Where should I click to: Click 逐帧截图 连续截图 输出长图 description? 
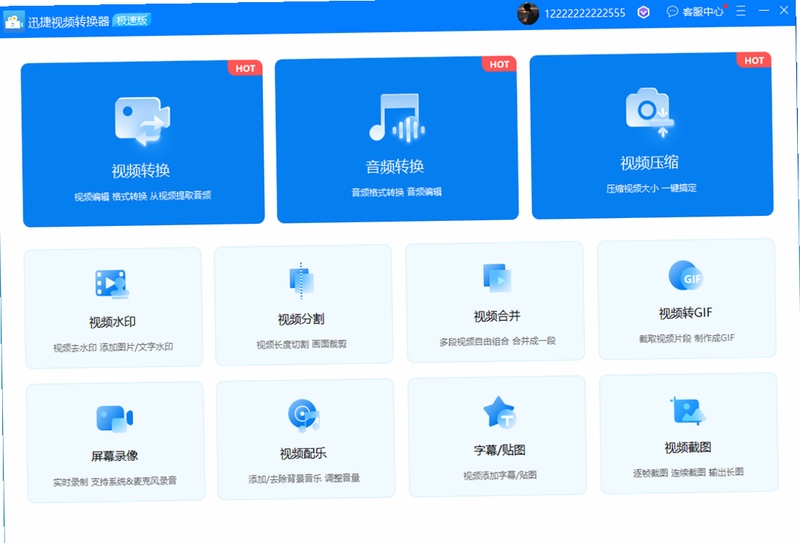click(688, 473)
